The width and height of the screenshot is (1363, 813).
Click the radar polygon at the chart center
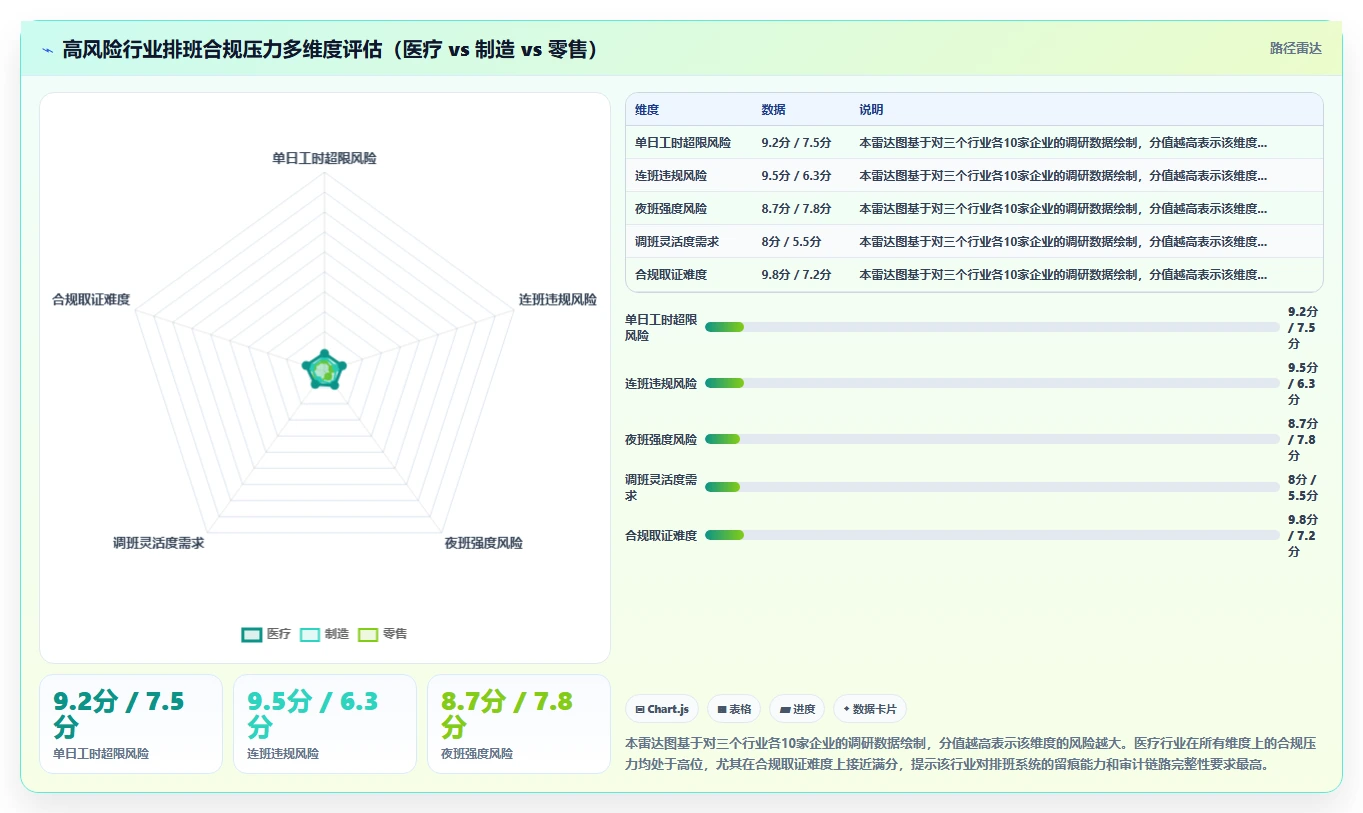point(324,371)
